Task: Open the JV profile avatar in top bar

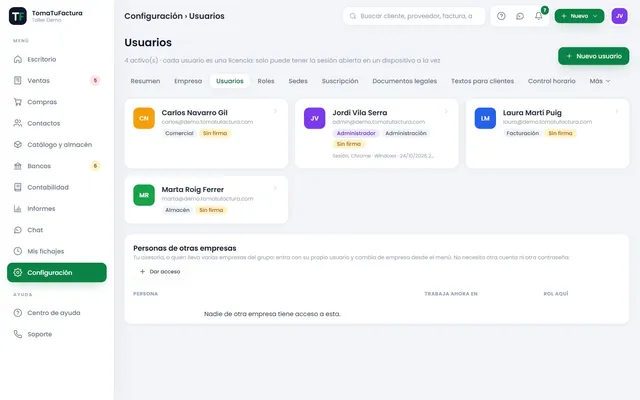Action: click(x=619, y=16)
